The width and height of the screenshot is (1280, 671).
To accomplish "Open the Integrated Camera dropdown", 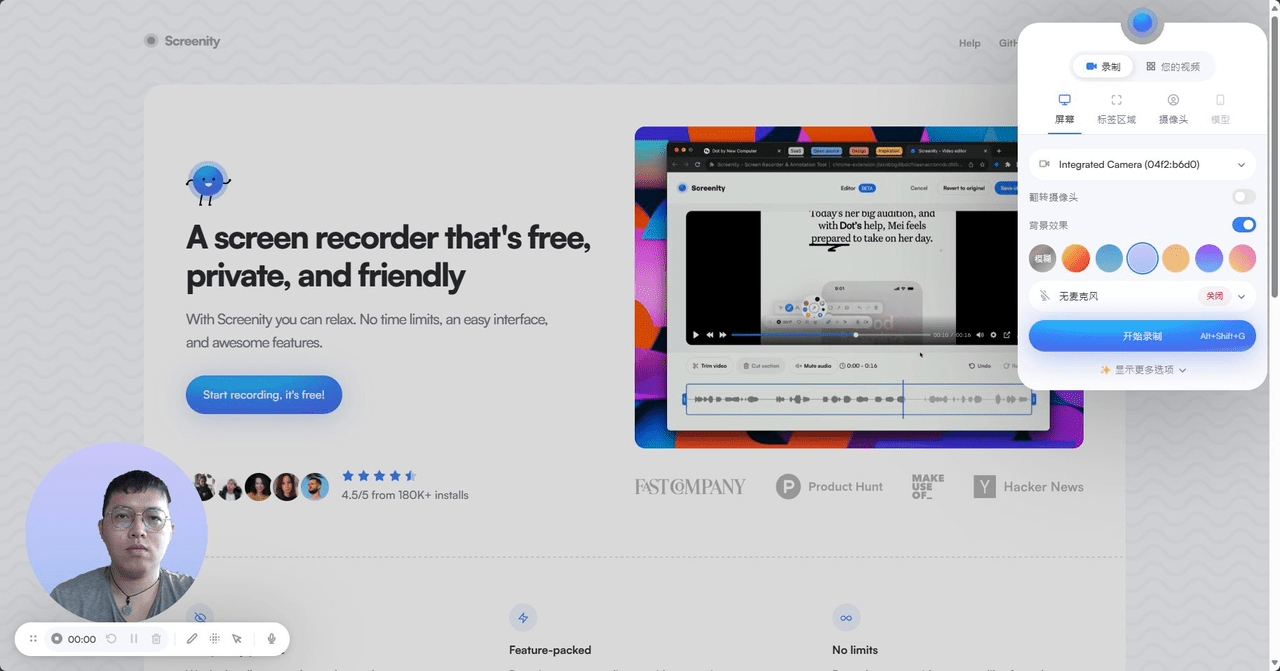I will (x=1142, y=165).
